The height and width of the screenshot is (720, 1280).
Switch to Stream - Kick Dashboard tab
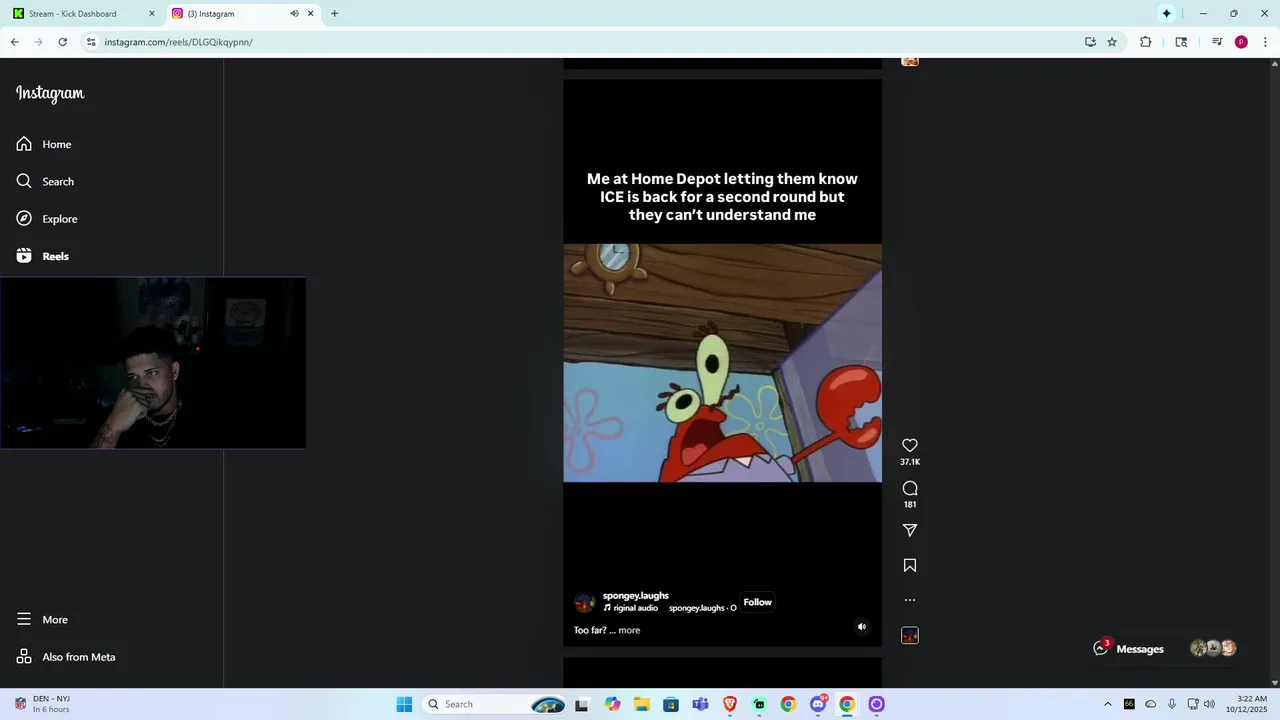[85, 14]
